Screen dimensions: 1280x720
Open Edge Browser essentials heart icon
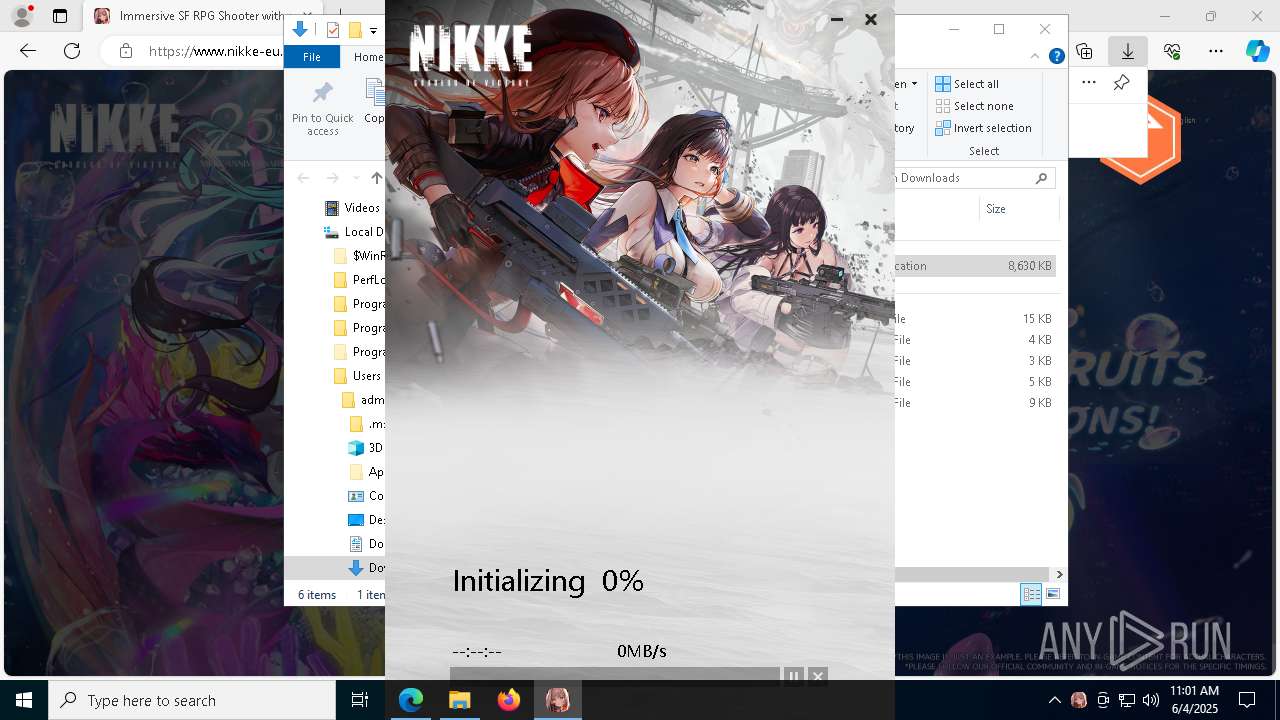tap(1172, 51)
